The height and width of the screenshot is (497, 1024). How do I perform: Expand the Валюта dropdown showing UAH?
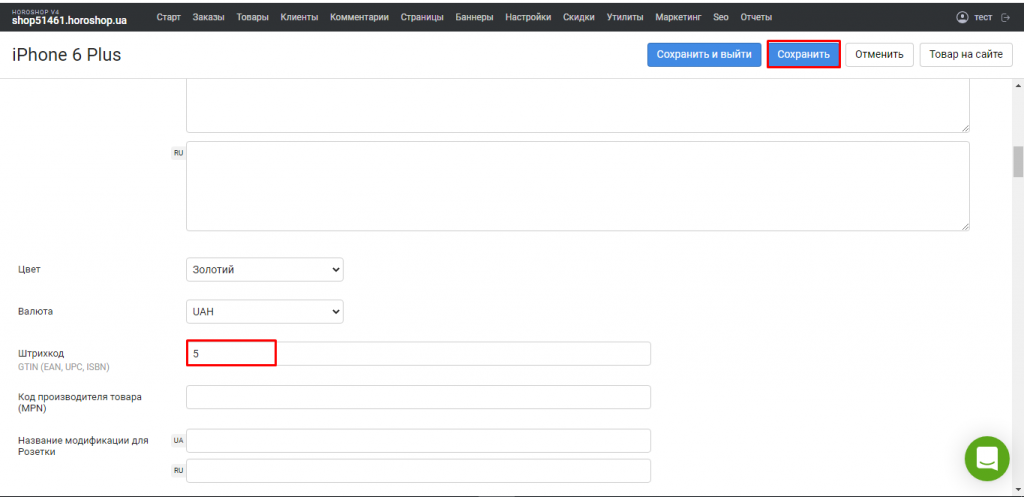tap(264, 312)
